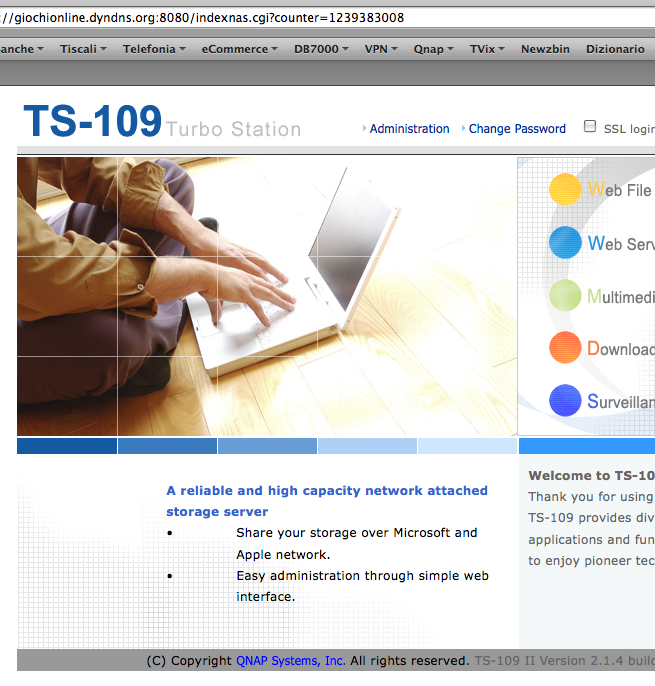The height and width of the screenshot is (686, 655).
Task: Expand the Tiscali bookmarks folder
Action: point(84,49)
